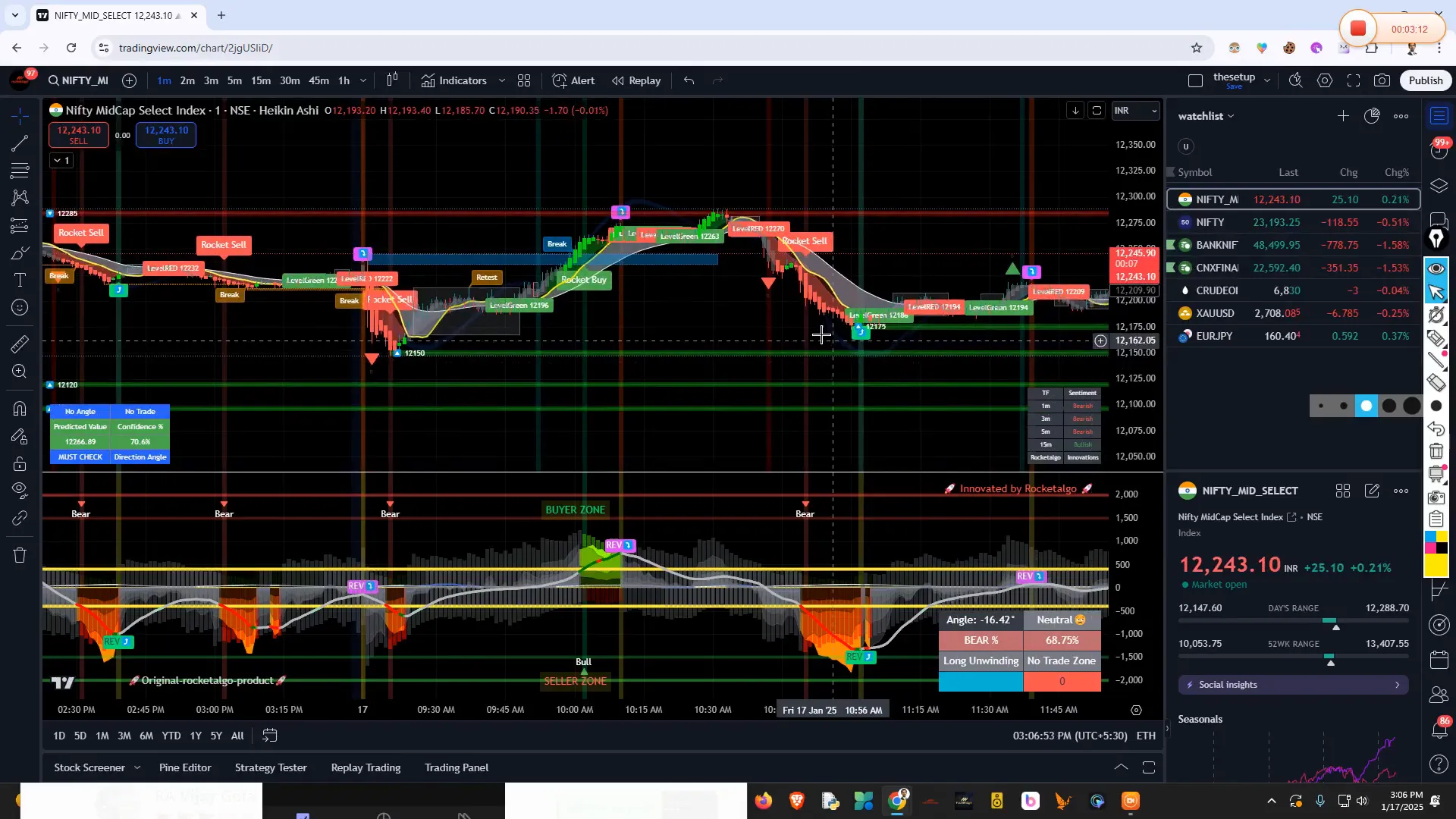Open the Measure ruler tool
The height and width of the screenshot is (819, 1456).
pos(19,343)
